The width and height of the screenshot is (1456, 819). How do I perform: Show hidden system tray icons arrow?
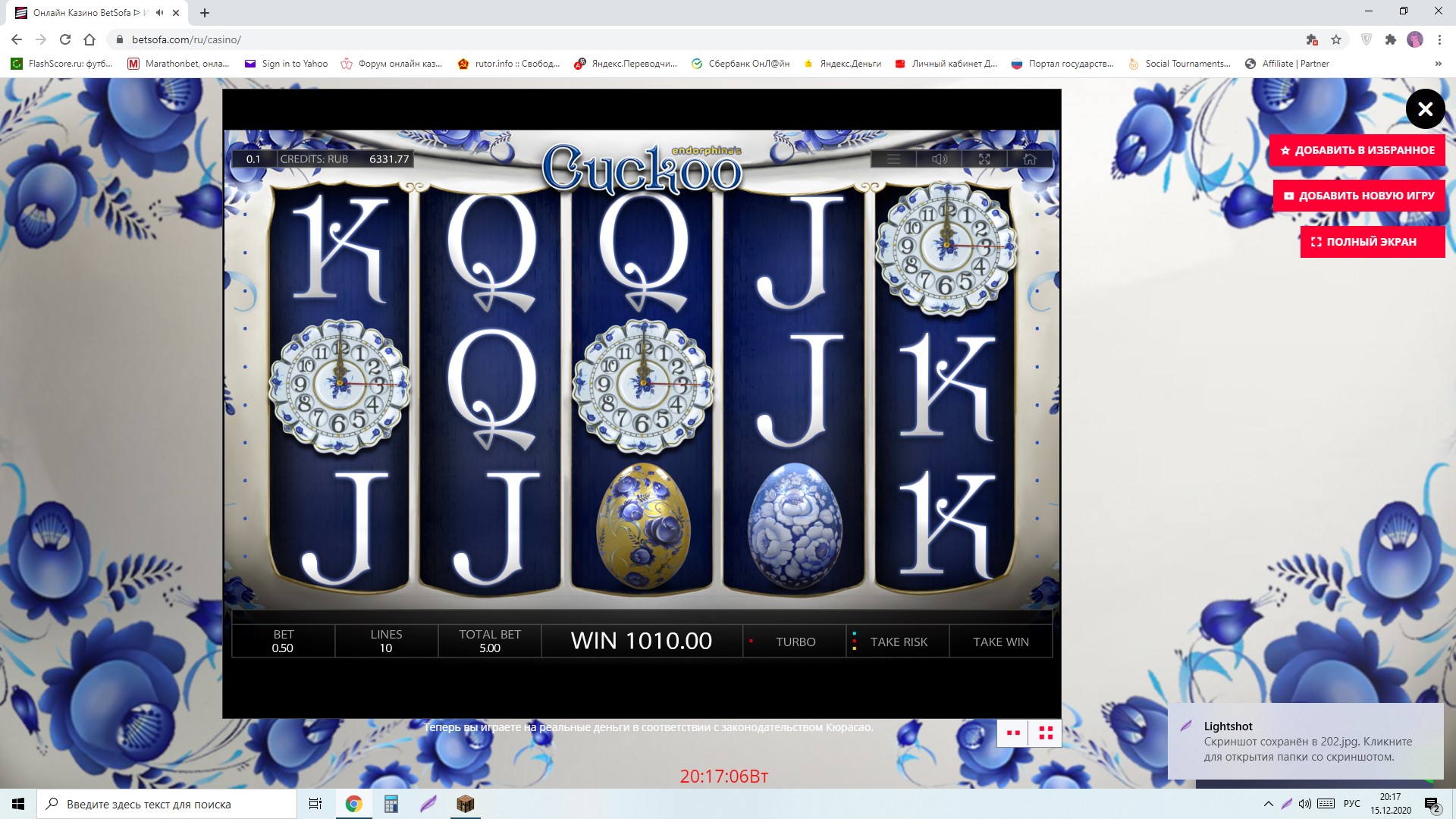1268,804
